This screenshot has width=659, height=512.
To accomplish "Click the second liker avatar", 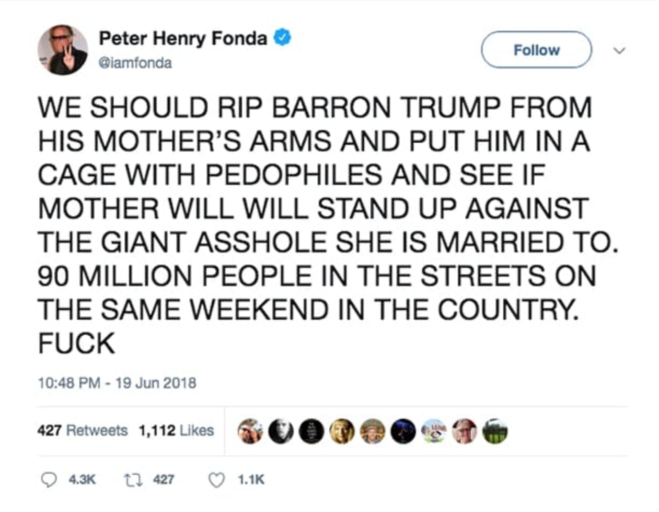I will (281, 431).
